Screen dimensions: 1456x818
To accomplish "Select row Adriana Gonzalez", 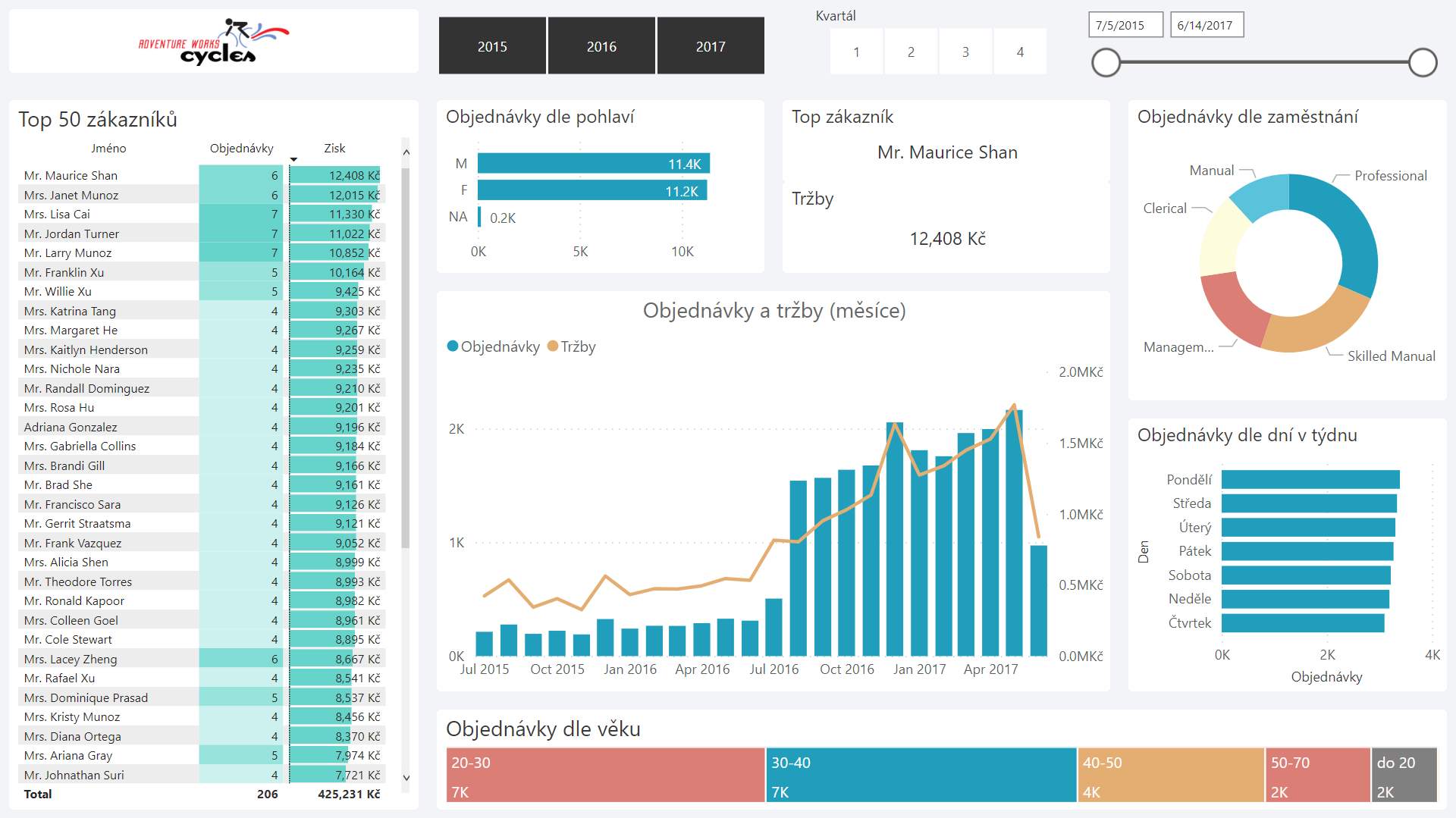I will click(x=202, y=427).
